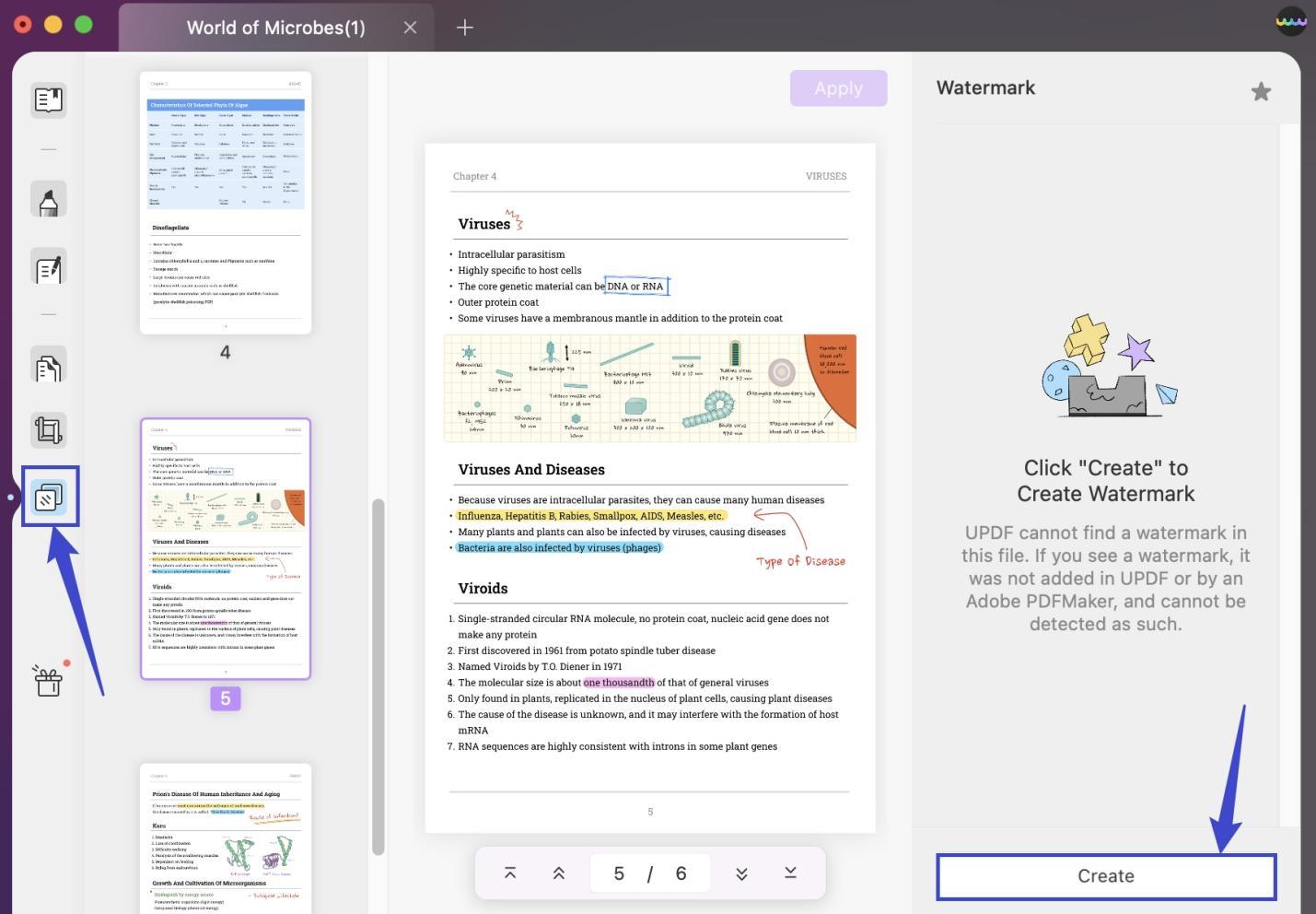This screenshot has width=1316, height=914.
Task: Click the Apply button
Action: [x=838, y=88]
